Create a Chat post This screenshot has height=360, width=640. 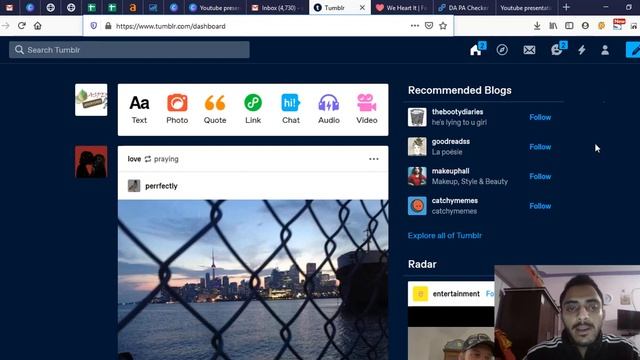pos(291,109)
